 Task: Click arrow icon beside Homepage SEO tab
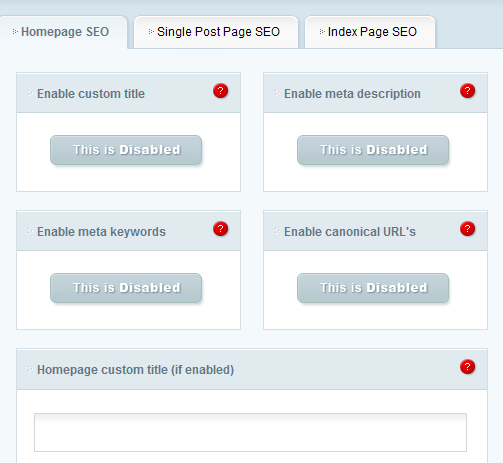pyautogui.click(x=15, y=32)
